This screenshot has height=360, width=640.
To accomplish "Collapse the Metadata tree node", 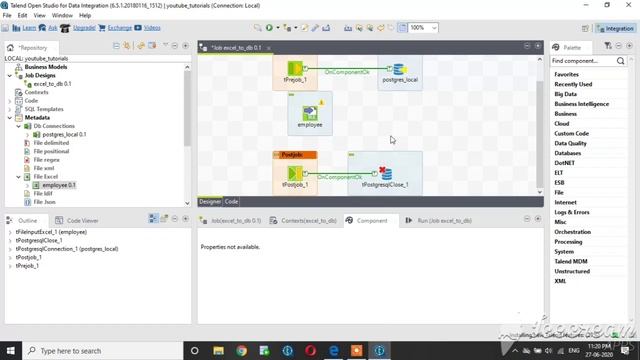I will pyautogui.click(x=10, y=118).
